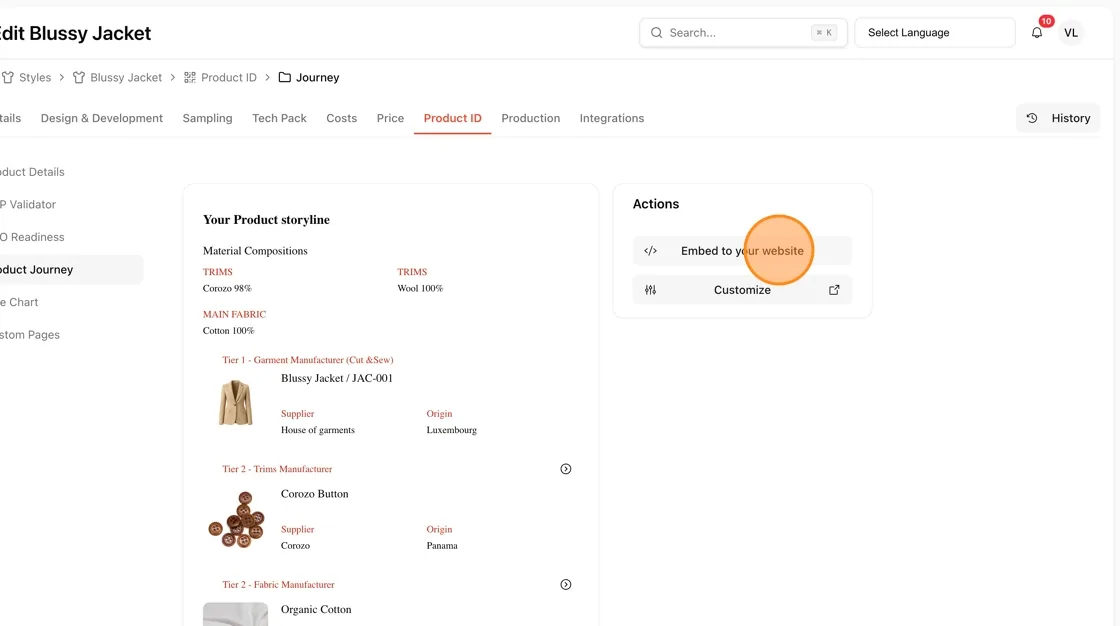Navigate to Product ID breadcrumb
Viewport: 1120px width, 626px height.
229,77
